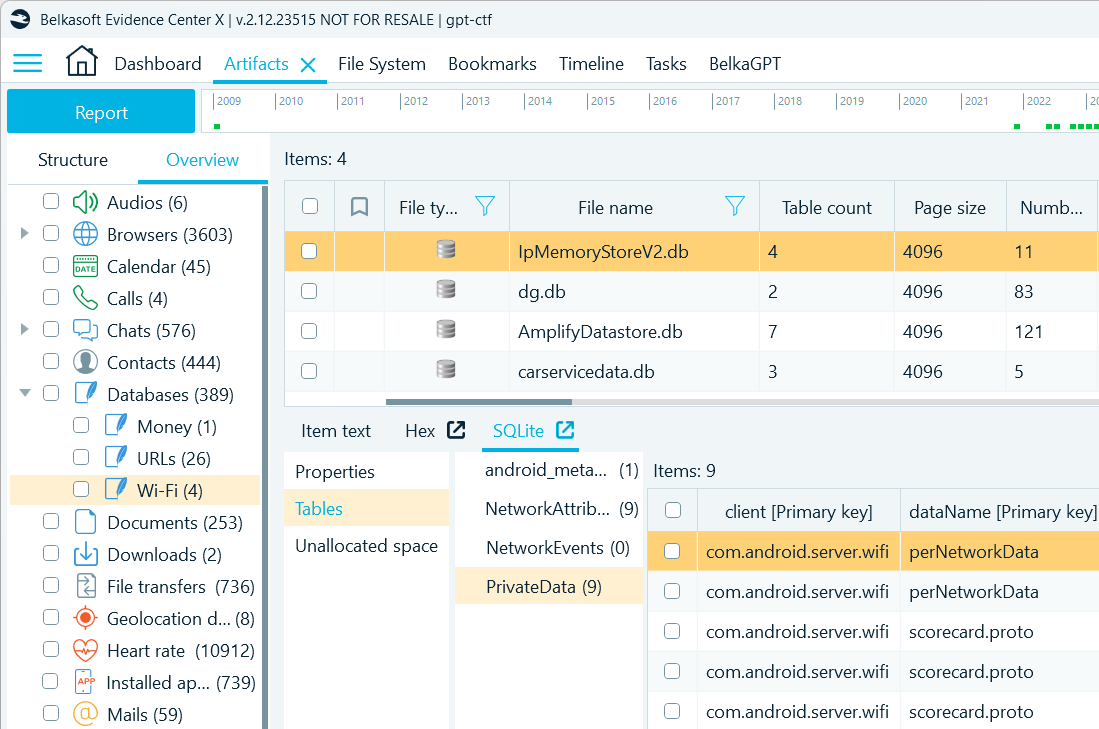The height and width of the screenshot is (729, 1099).
Task: Click the Money feather icon
Action: pyautogui.click(x=116, y=425)
